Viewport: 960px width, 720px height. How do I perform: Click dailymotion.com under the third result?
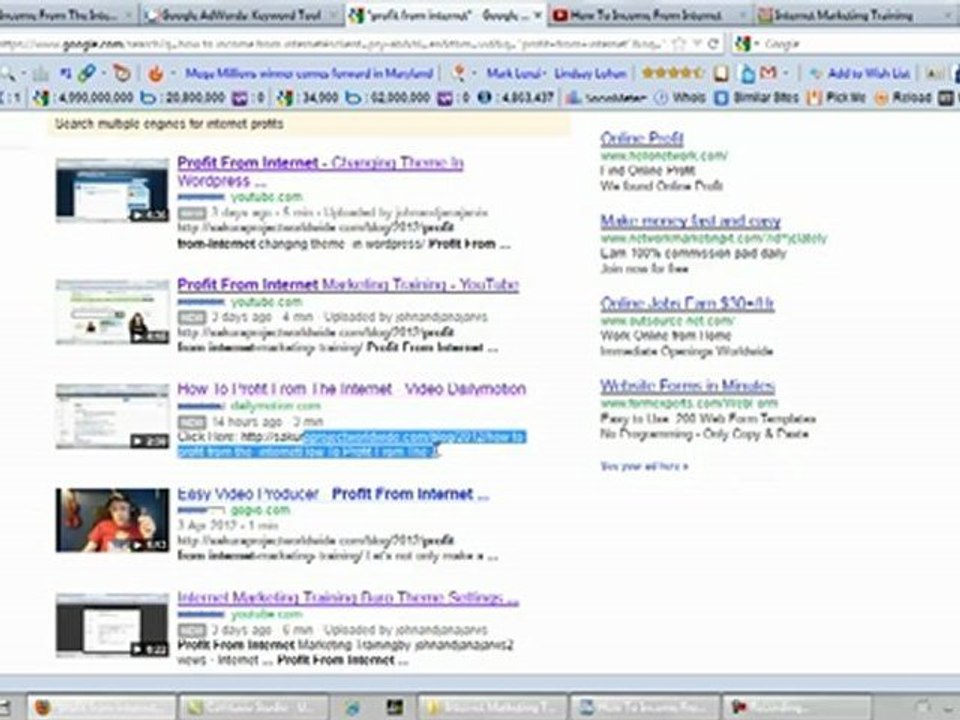(x=276, y=406)
